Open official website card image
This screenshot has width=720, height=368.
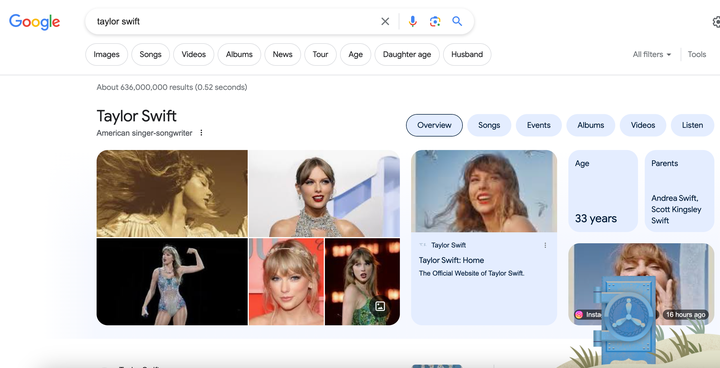(484, 191)
